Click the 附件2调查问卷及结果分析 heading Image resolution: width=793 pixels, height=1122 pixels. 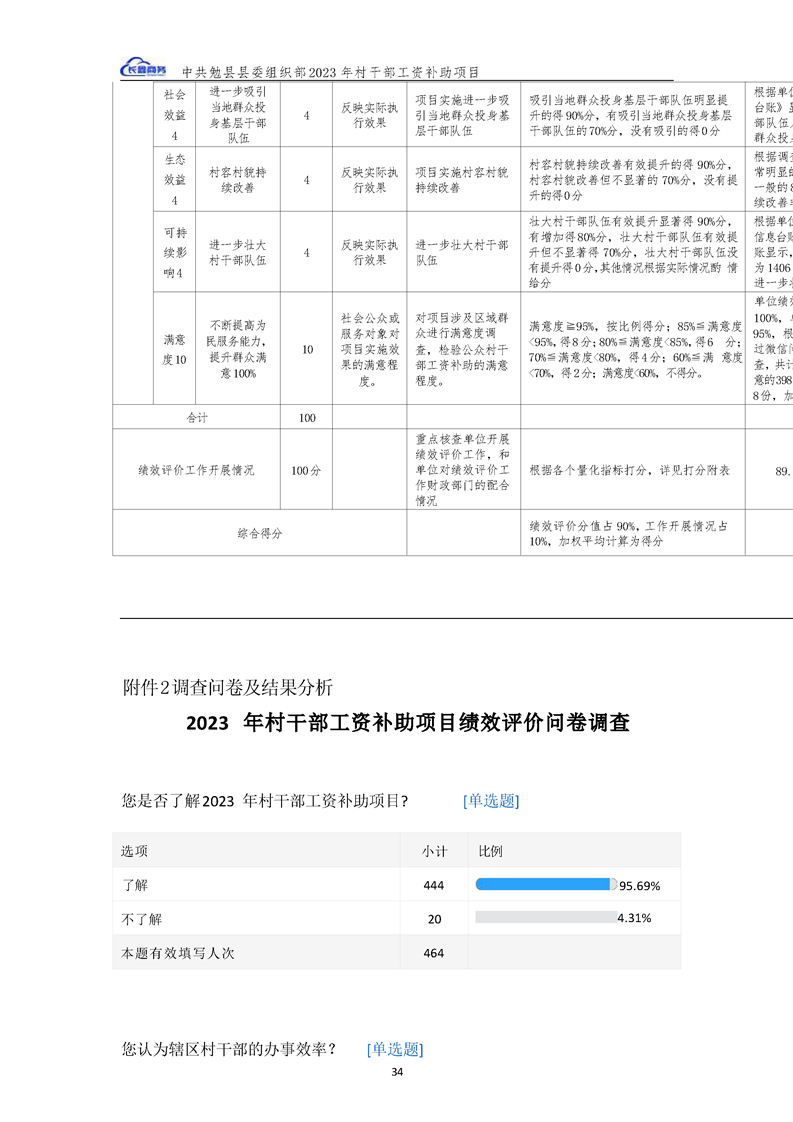pos(227,686)
